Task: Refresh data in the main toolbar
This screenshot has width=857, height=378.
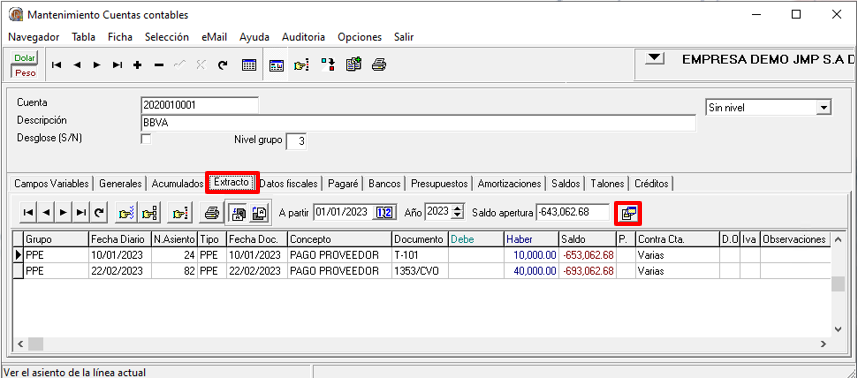Action: [x=222, y=65]
